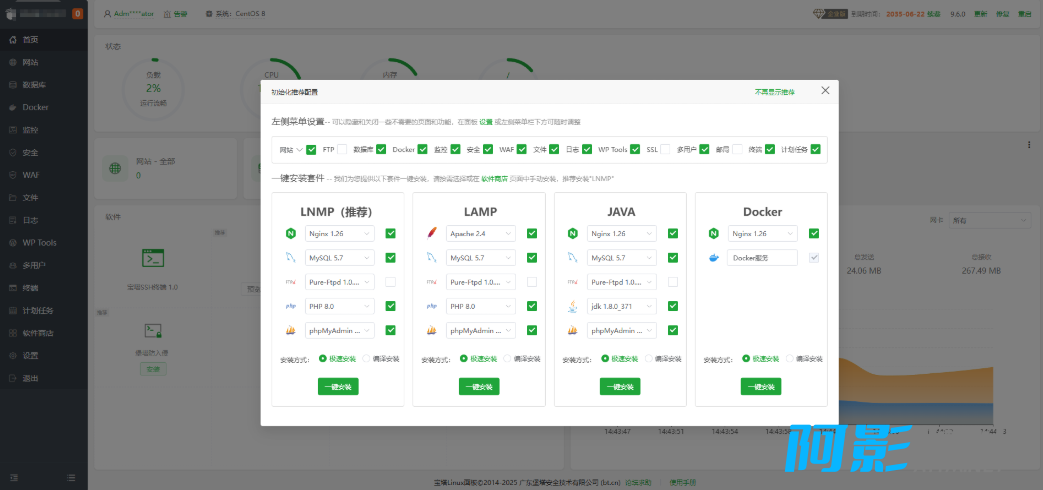Check Pure-Ftpd checkbox in LNMP card
Image resolution: width=1043 pixels, height=490 pixels.
(390, 282)
